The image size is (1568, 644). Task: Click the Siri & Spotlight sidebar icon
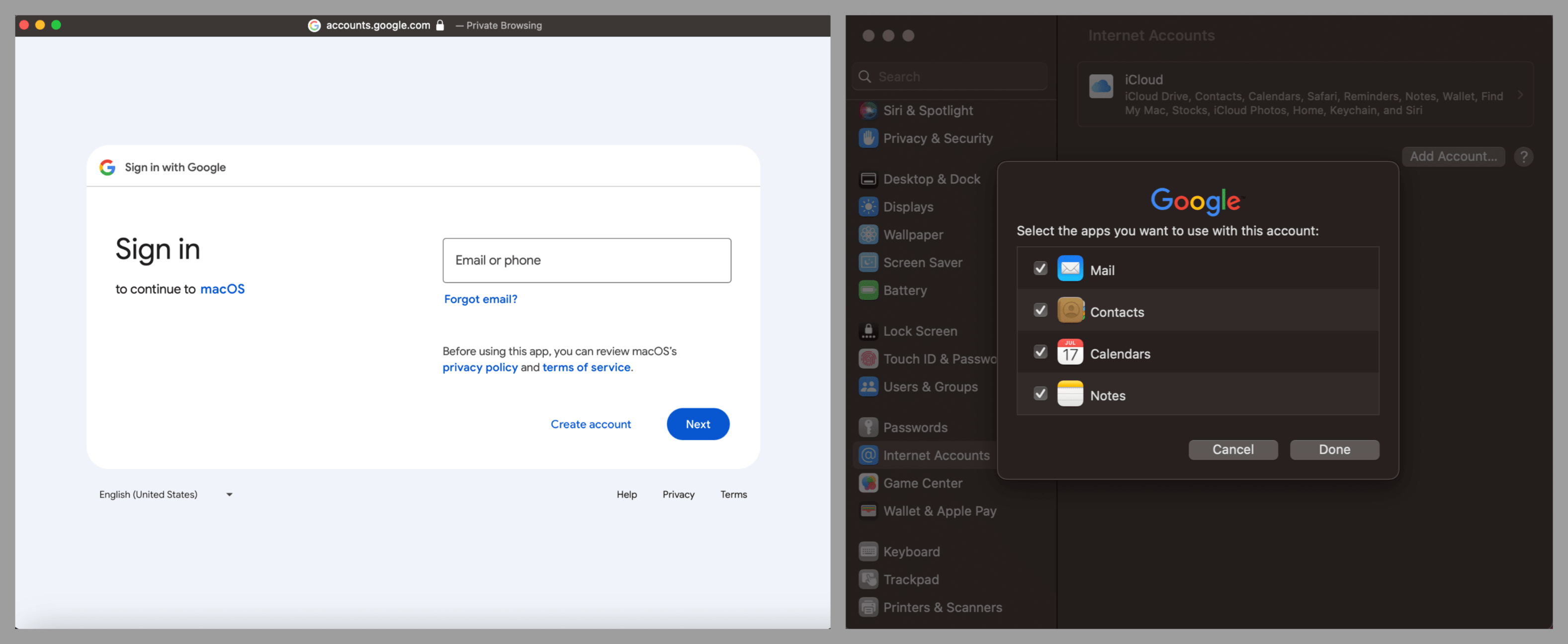click(x=868, y=111)
